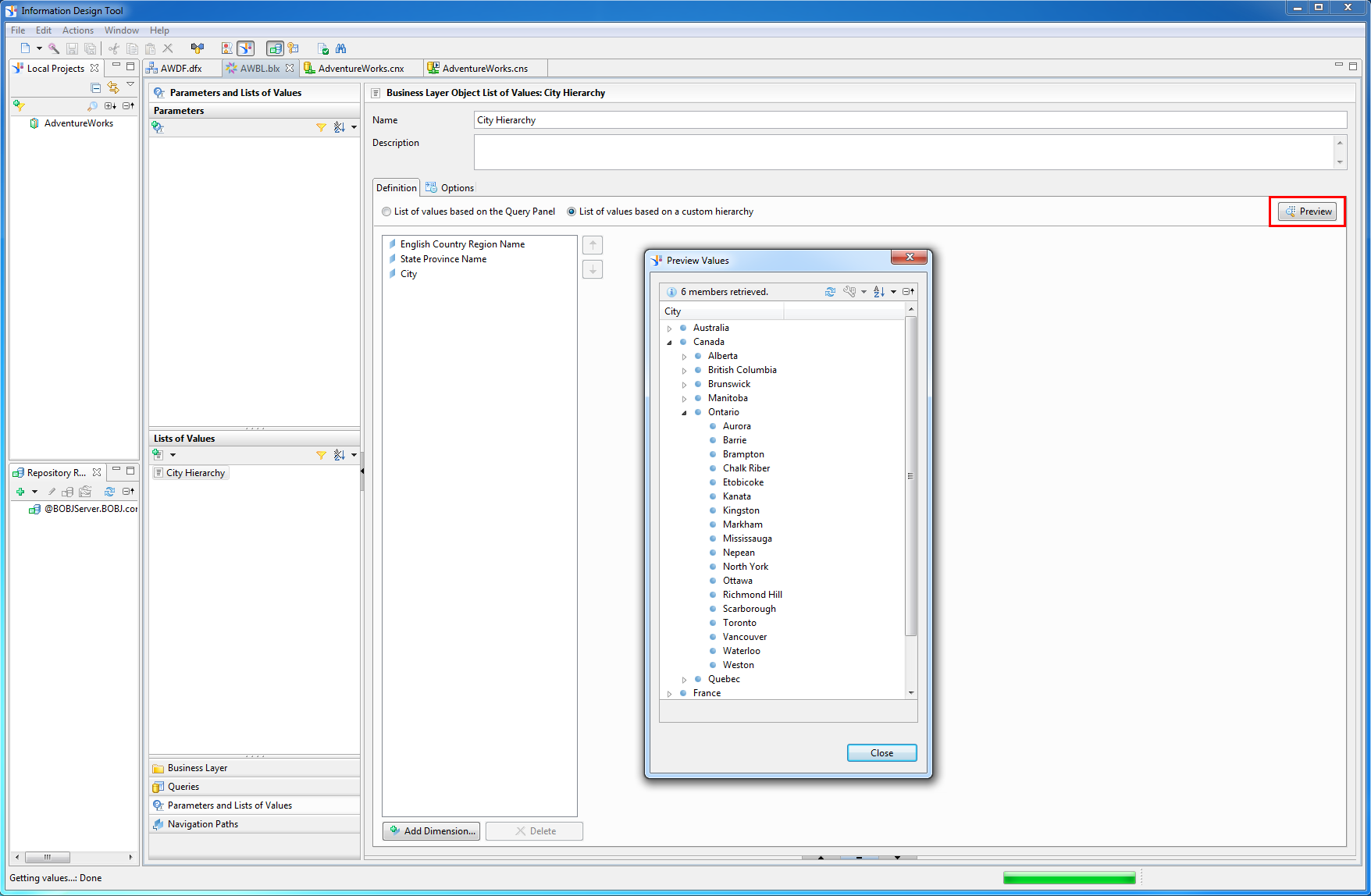
Task: Click the binoculars Find toolbar icon
Action: tap(341, 48)
